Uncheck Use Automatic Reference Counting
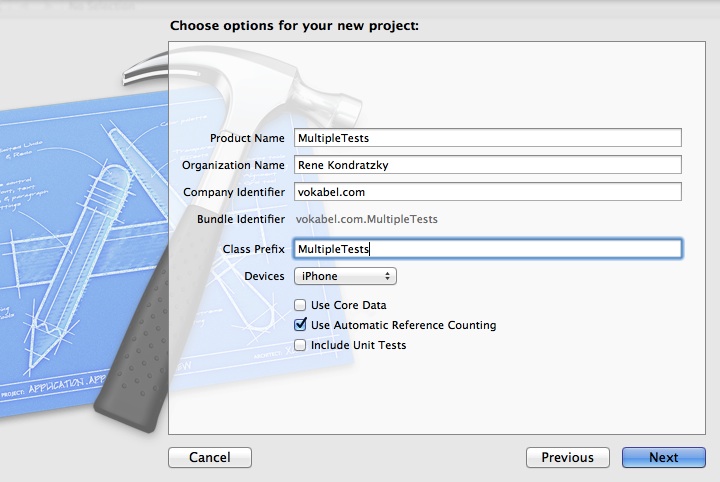Image resolution: width=720 pixels, height=482 pixels. [x=300, y=325]
